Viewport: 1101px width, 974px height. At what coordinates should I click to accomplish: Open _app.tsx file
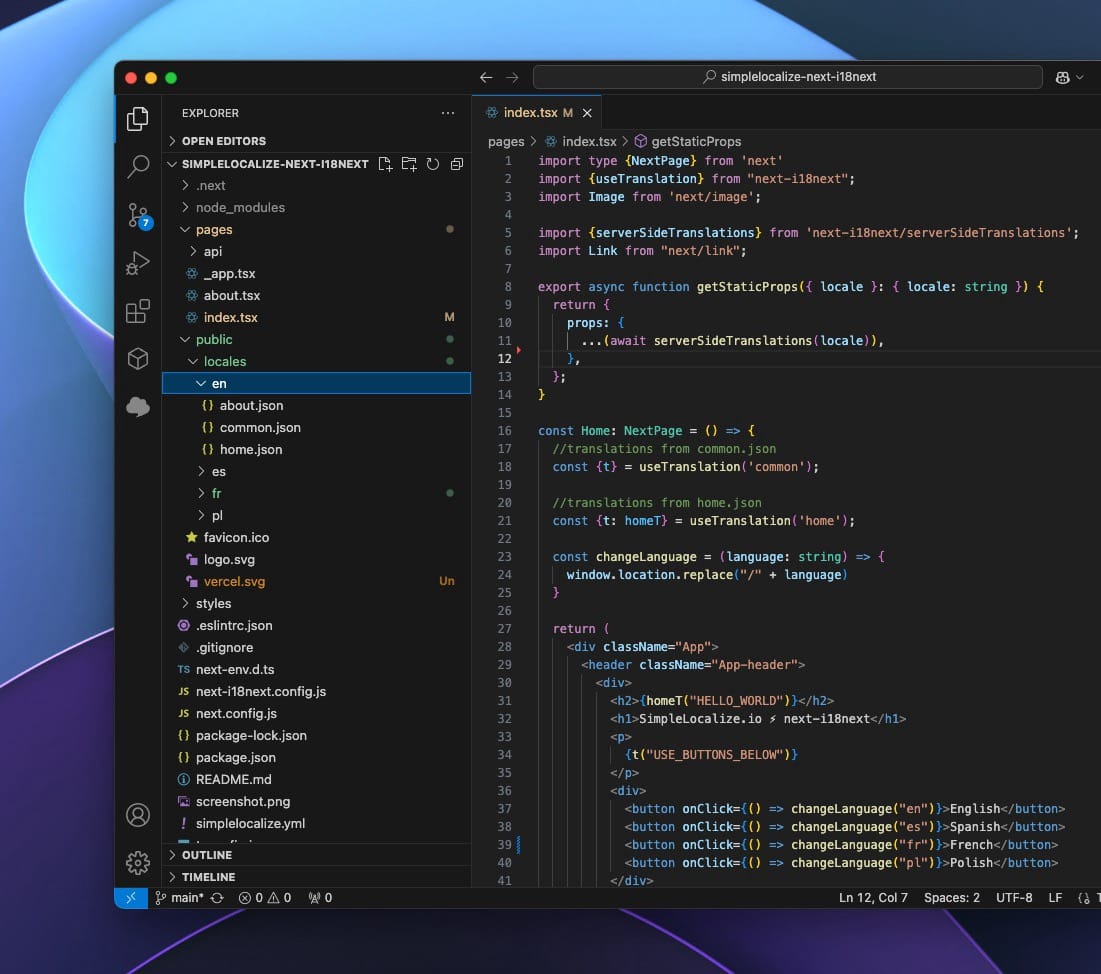[x=316, y=273]
